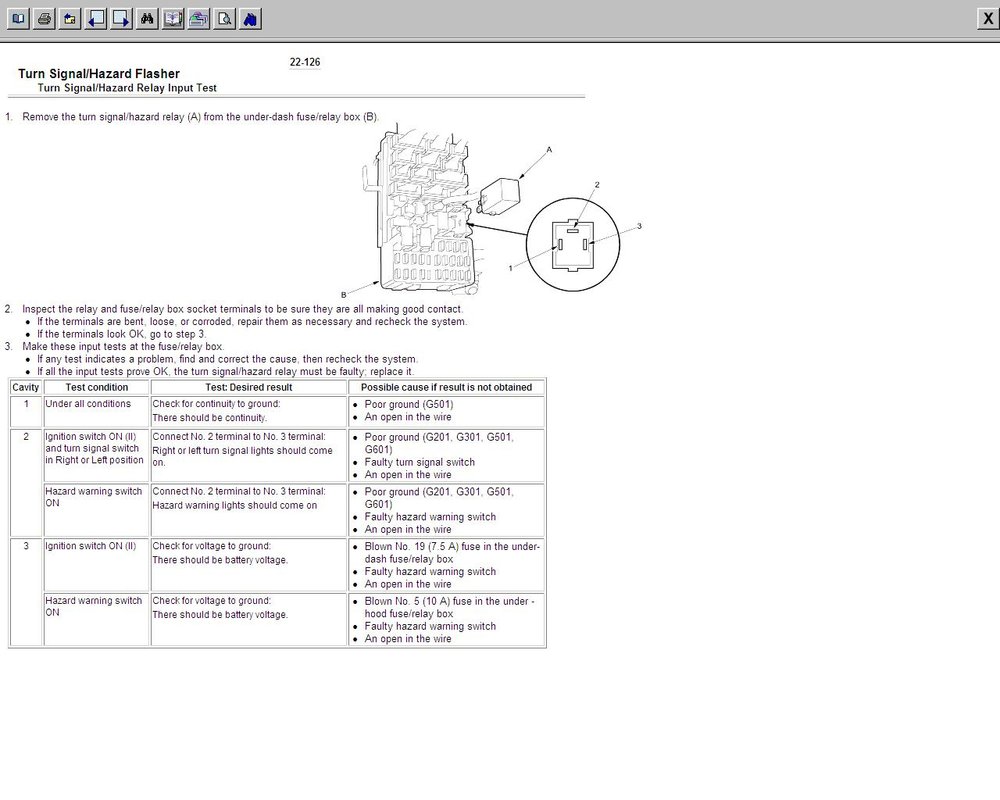This screenshot has width=1000, height=800.
Task: Click the folder with back arrow icon
Action: (70, 19)
